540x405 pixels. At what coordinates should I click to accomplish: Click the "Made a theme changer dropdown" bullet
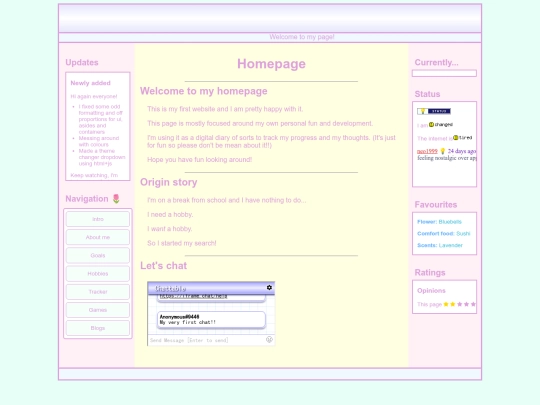pos(102,157)
